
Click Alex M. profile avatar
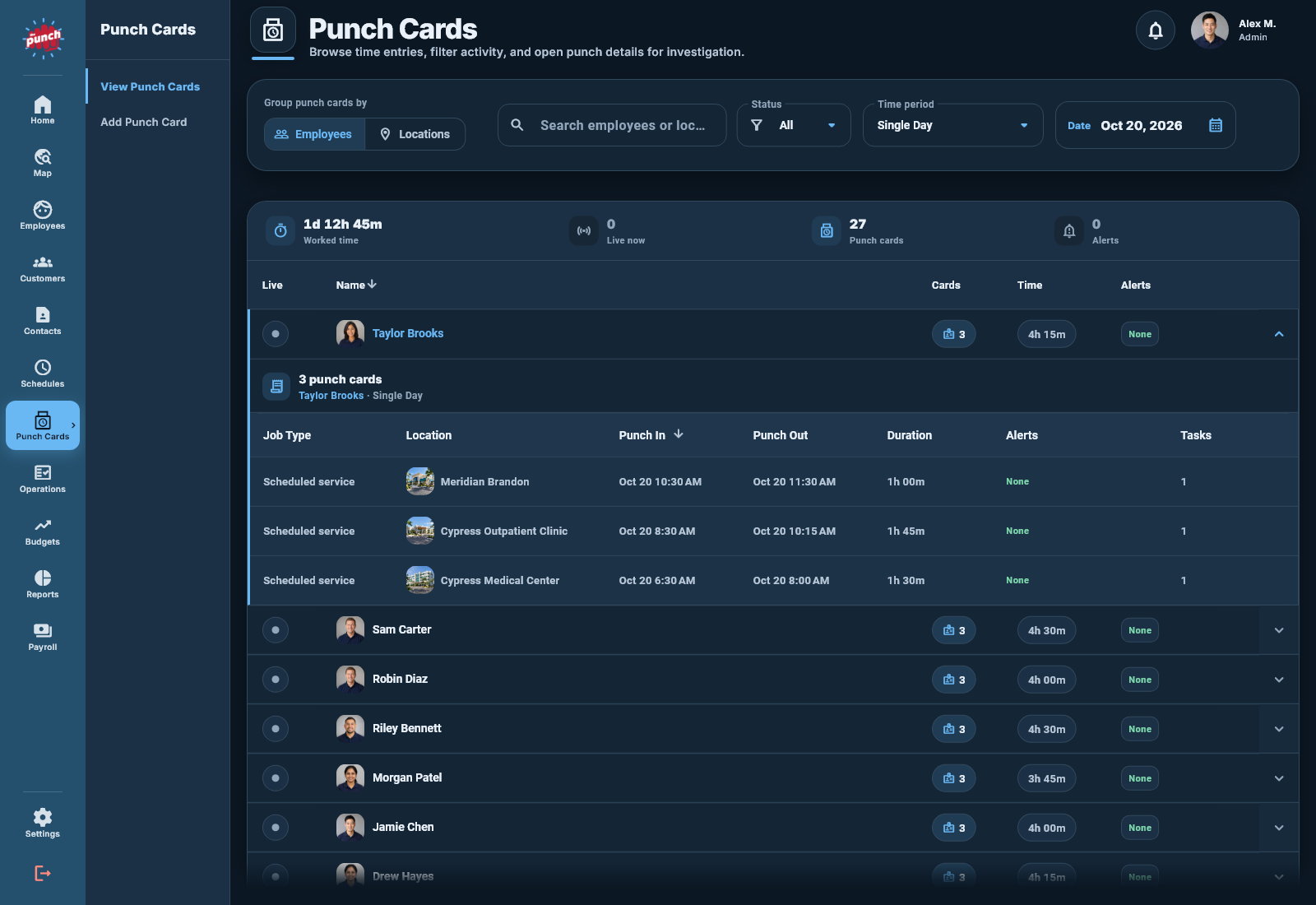(1209, 30)
